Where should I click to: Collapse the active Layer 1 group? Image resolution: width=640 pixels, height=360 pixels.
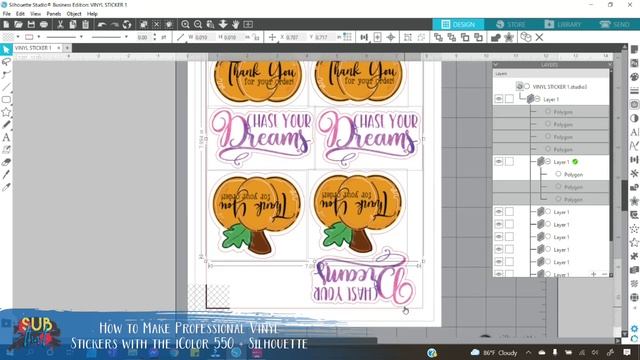tap(548, 162)
